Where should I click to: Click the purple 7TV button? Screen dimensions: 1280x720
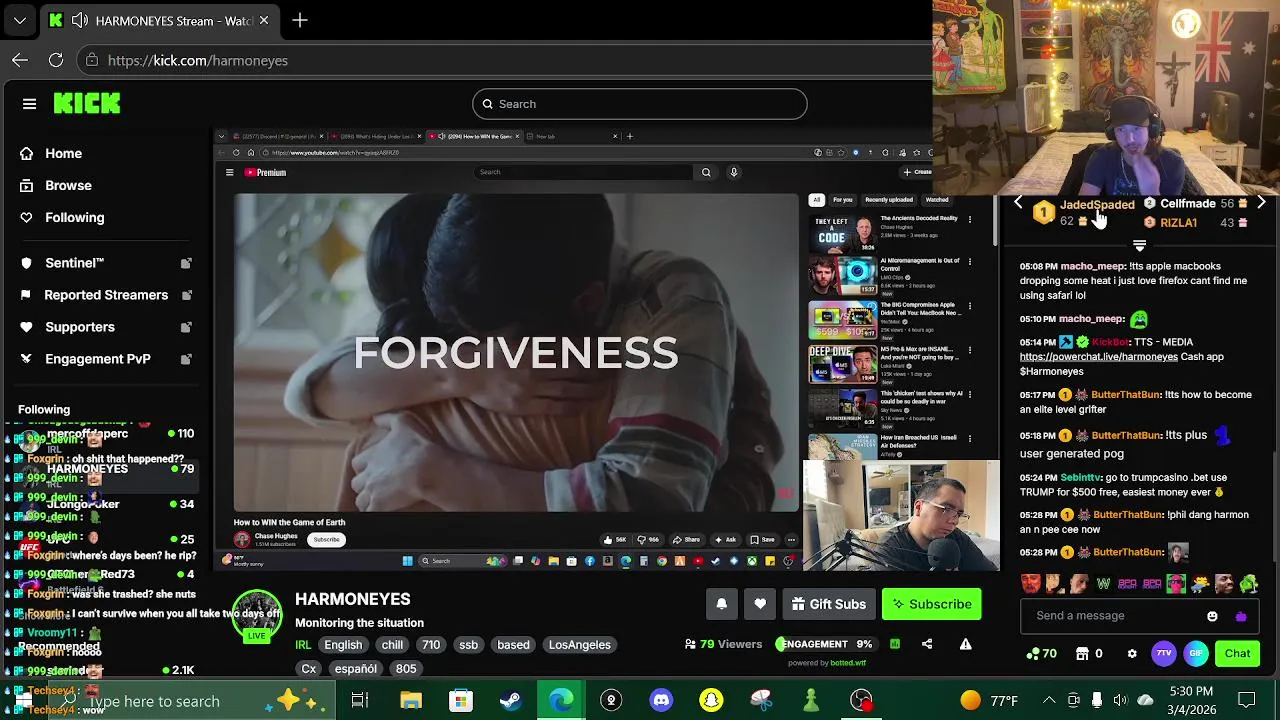1164,654
